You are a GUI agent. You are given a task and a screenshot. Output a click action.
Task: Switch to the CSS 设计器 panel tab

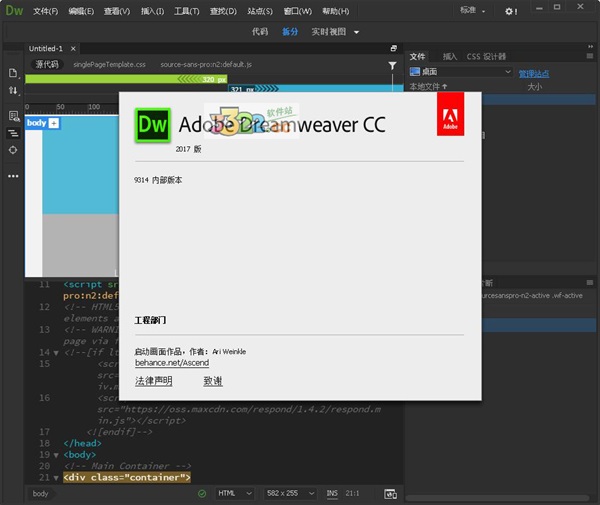[488, 57]
